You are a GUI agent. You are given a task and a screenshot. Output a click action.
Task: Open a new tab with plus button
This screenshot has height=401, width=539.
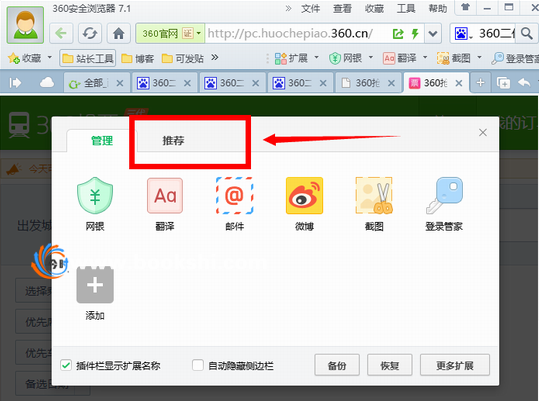480,83
